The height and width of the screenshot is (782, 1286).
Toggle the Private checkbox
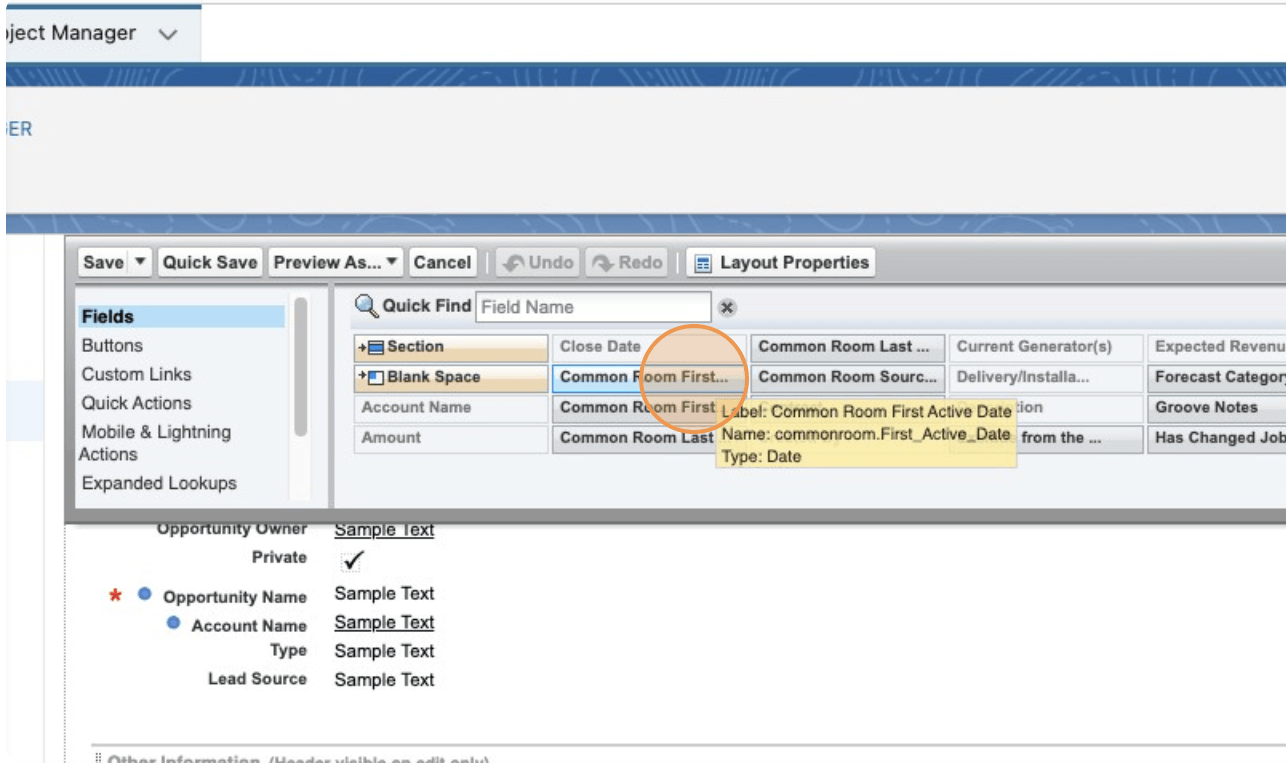click(x=352, y=561)
